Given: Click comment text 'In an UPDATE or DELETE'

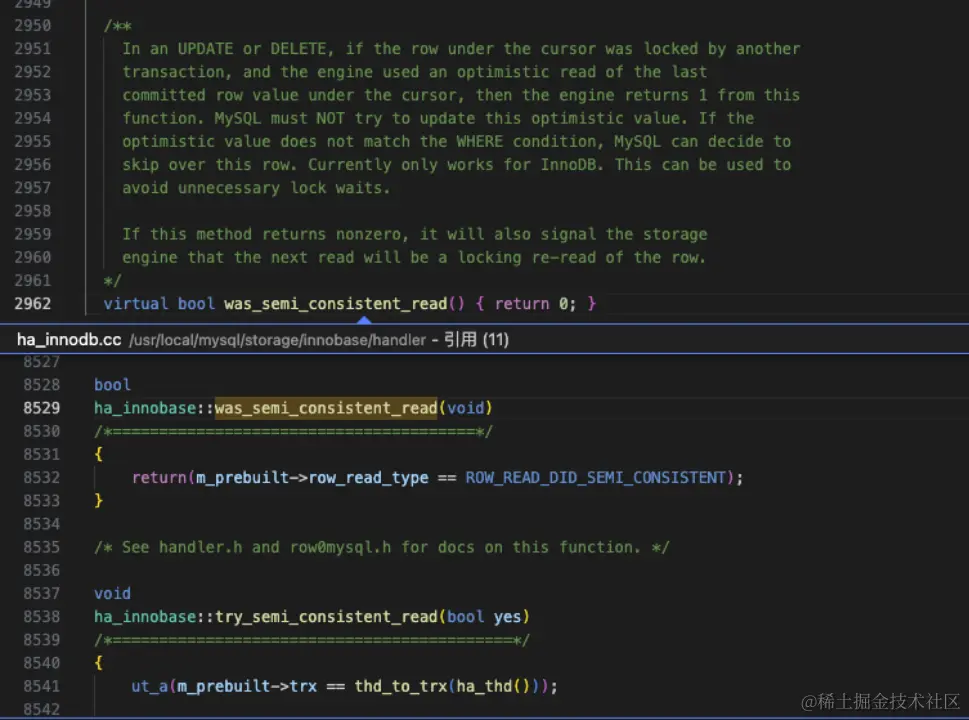Looking at the screenshot, I should point(224,49).
